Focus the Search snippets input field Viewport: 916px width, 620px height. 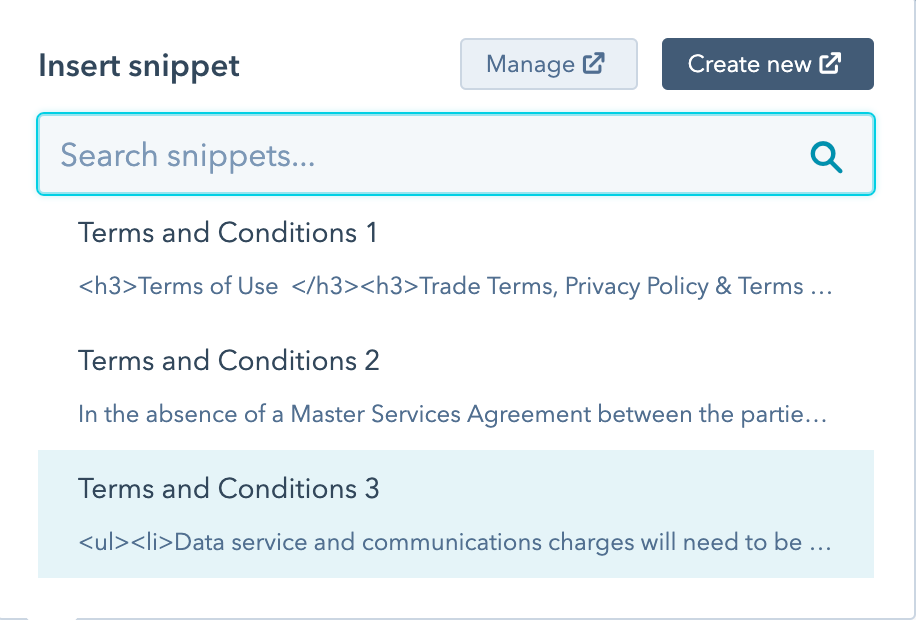coord(456,154)
